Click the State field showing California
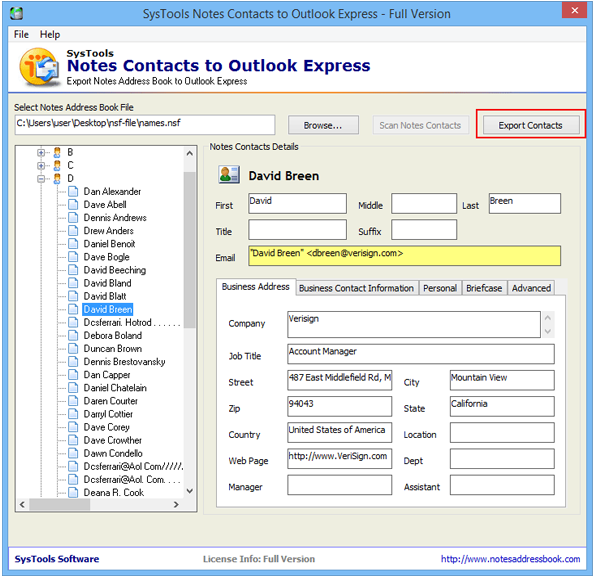The image size is (600, 580). [502, 406]
